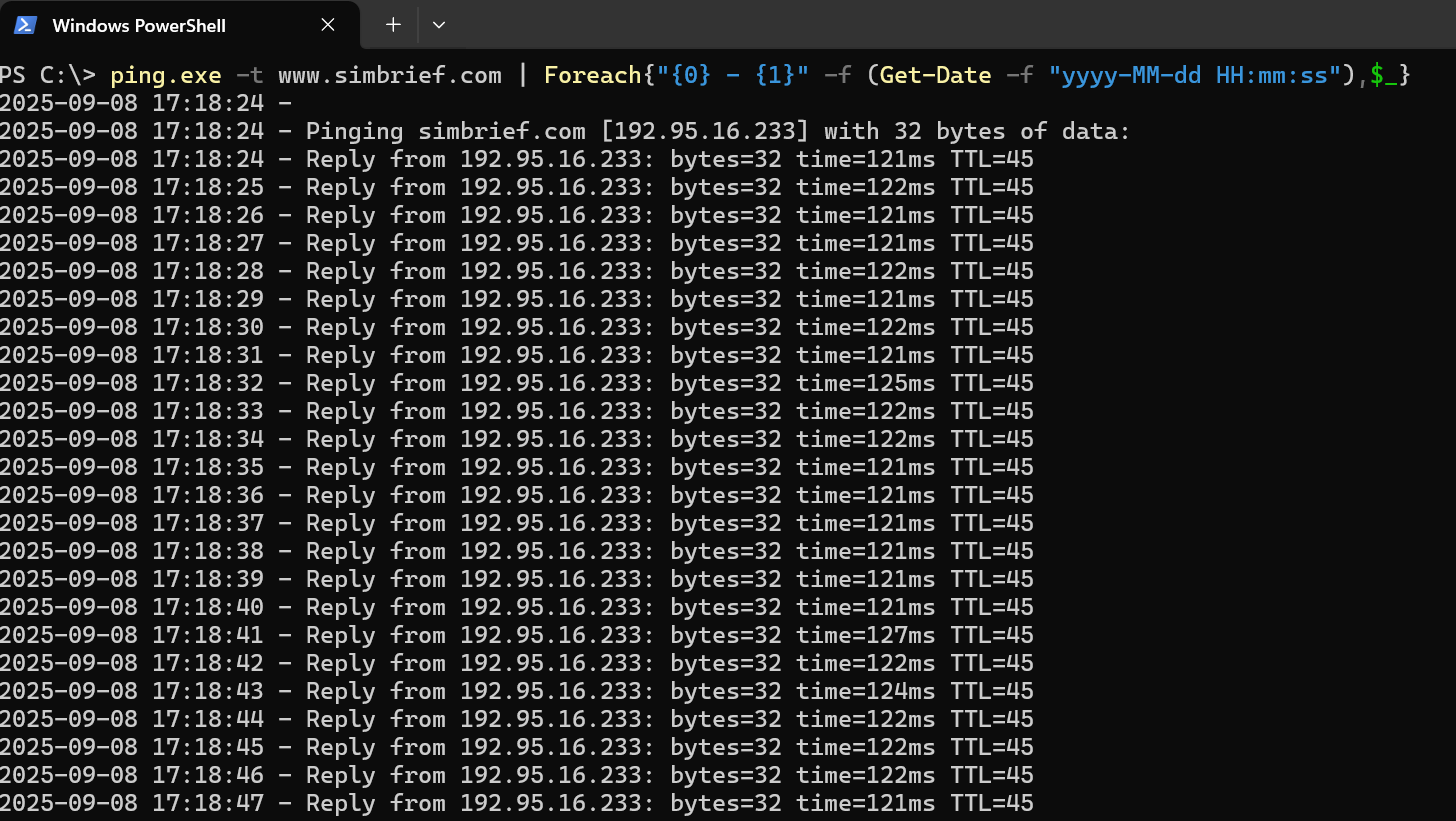Click the reply line stamped 17:18:44

click(x=517, y=719)
